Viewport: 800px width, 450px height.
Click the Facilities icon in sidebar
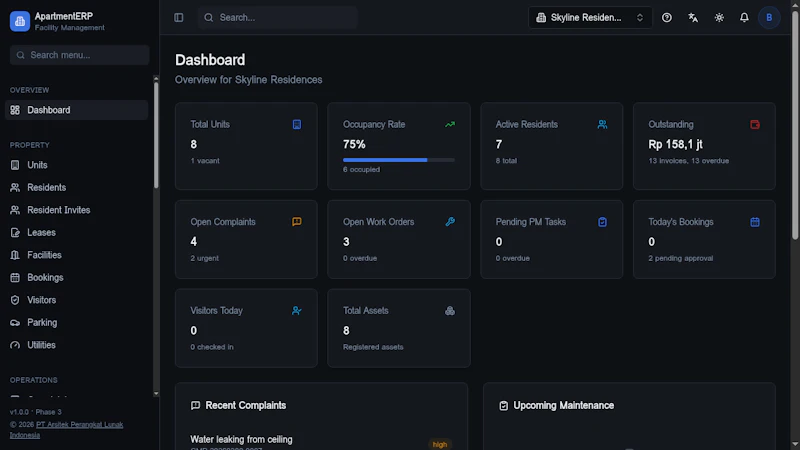(15, 255)
